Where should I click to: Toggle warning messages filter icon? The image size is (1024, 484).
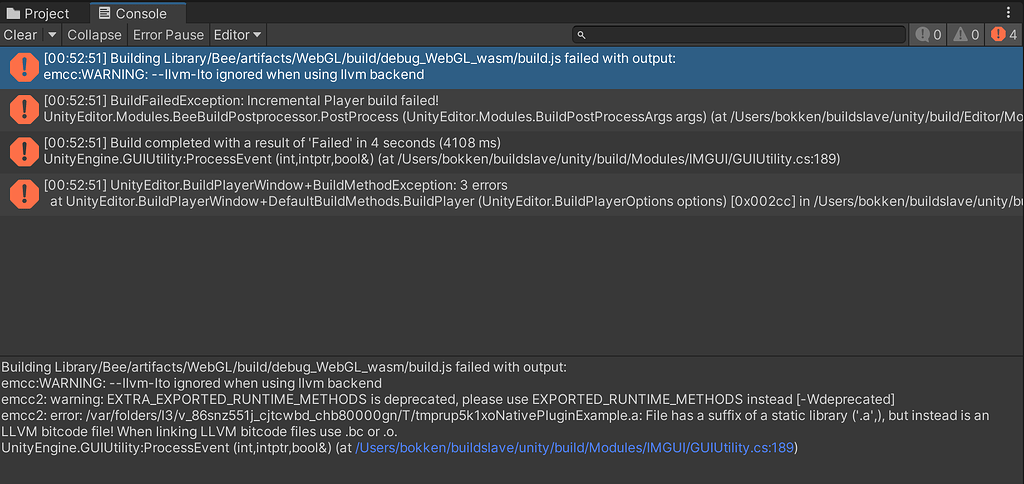[966, 35]
